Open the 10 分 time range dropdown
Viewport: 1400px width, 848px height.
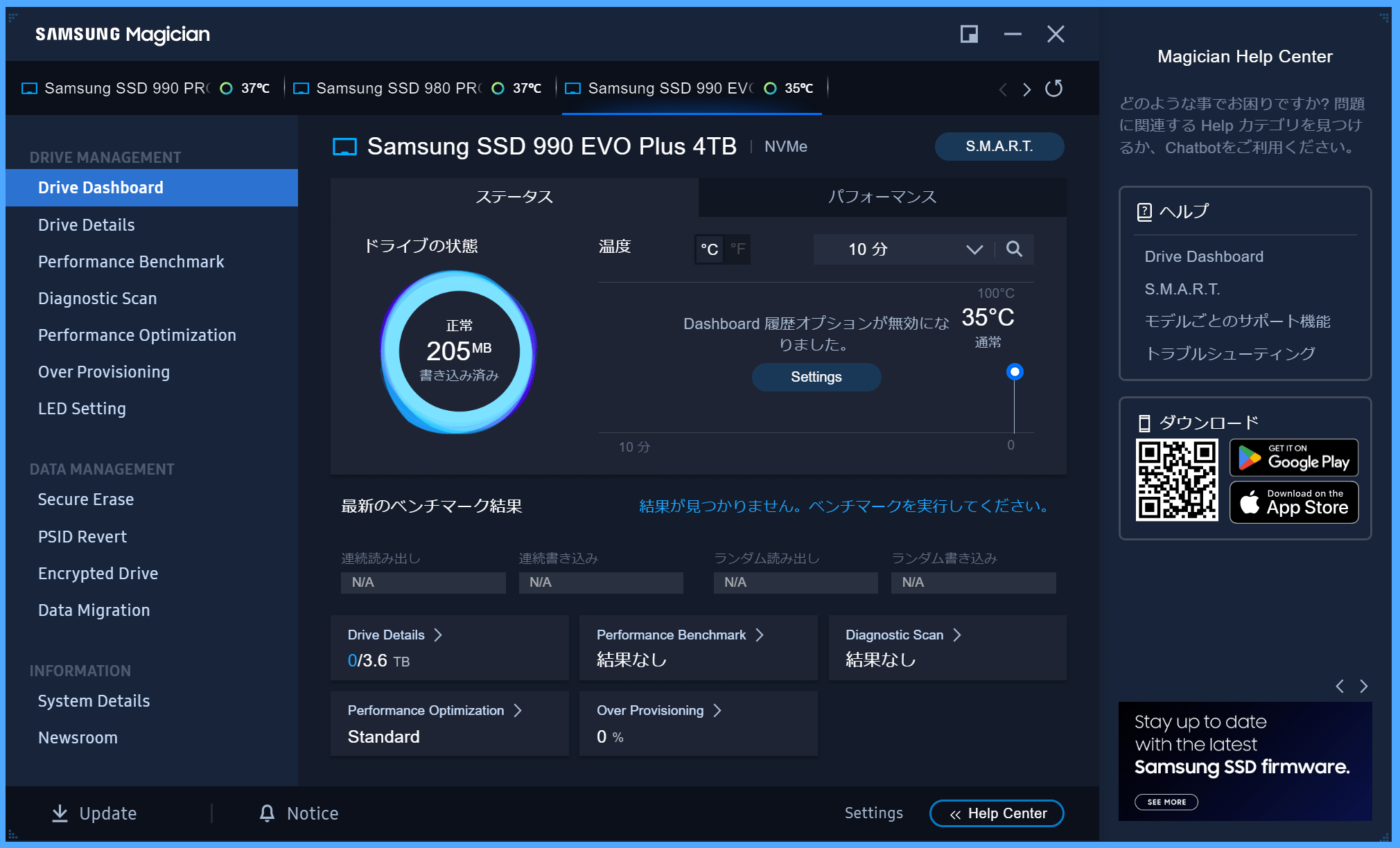click(x=904, y=249)
